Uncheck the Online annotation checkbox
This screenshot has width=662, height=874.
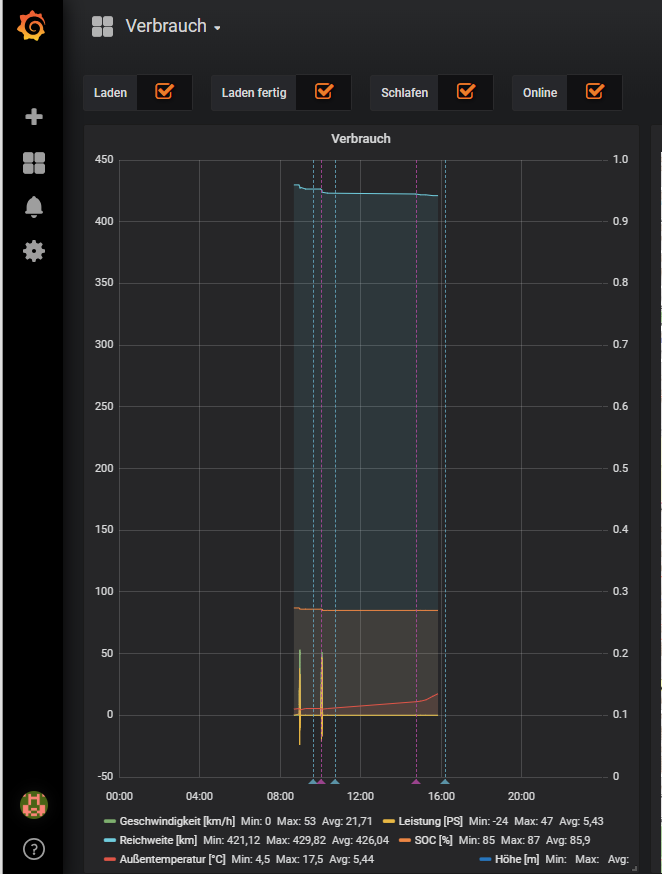pyautogui.click(x=595, y=92)
